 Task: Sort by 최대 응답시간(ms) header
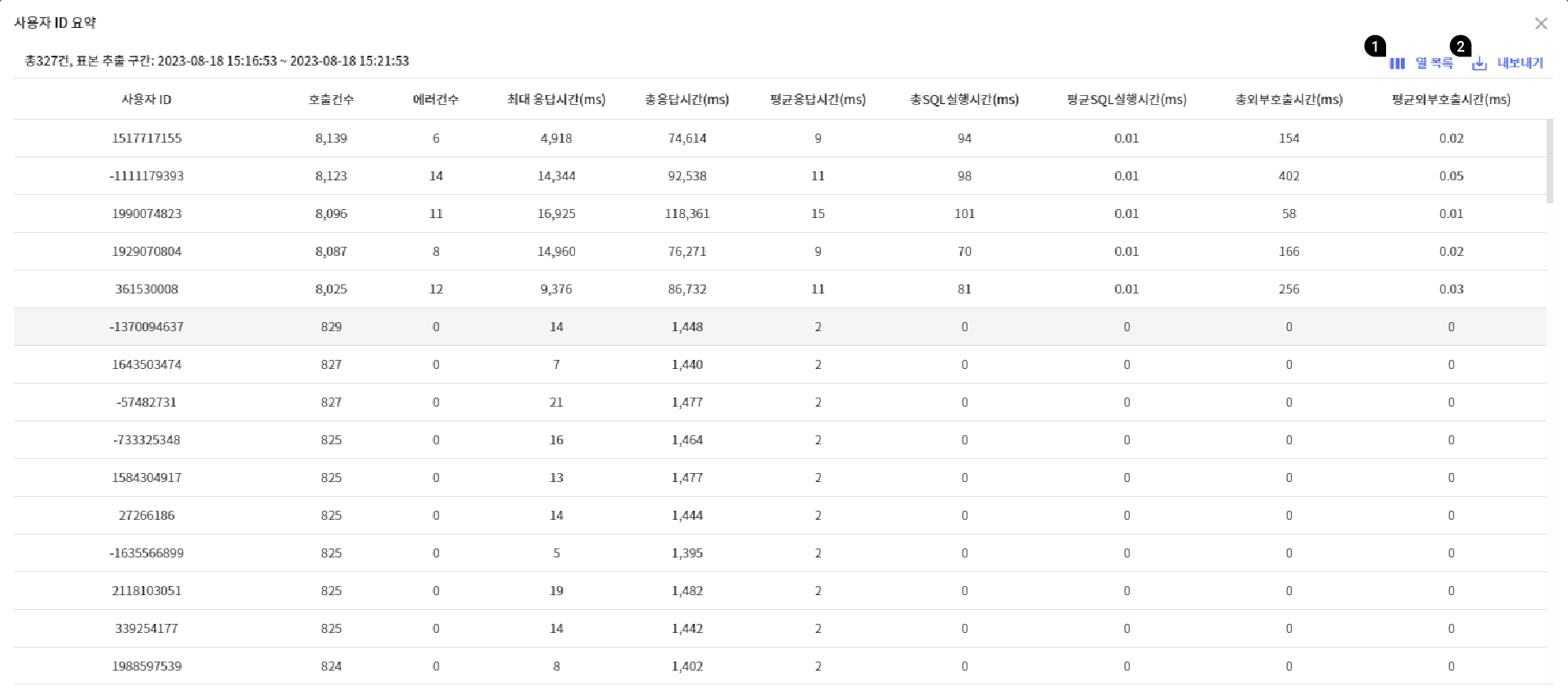click(556, 99)
